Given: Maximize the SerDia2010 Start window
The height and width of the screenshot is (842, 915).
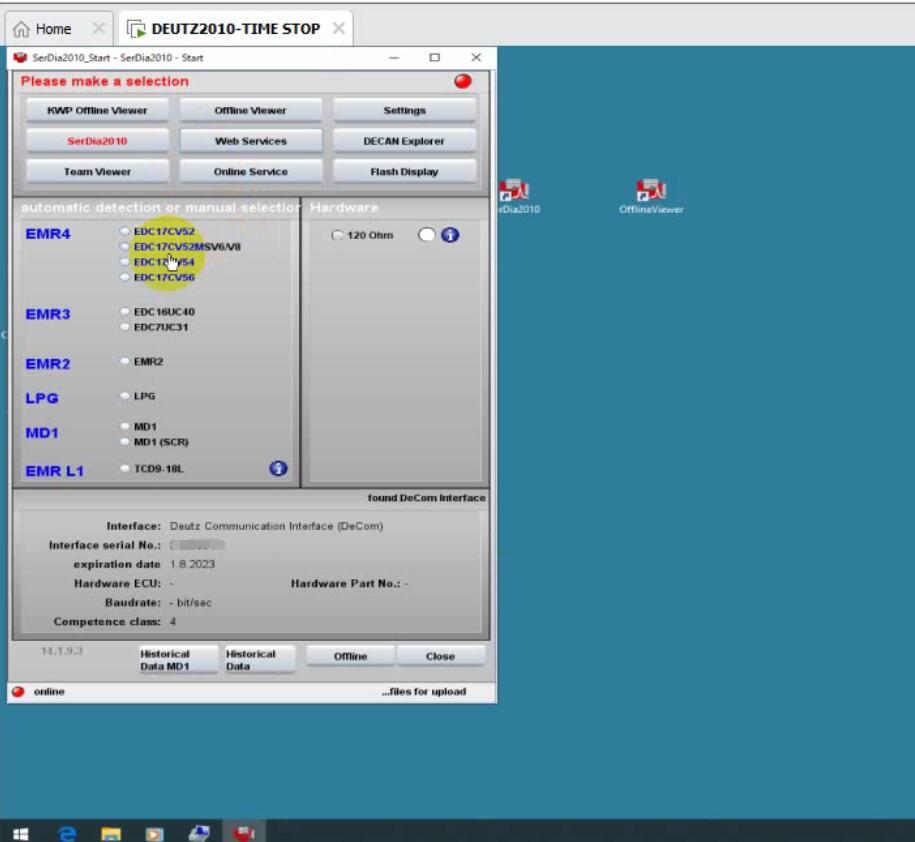Looking at the screenshot, I should 435,57.
